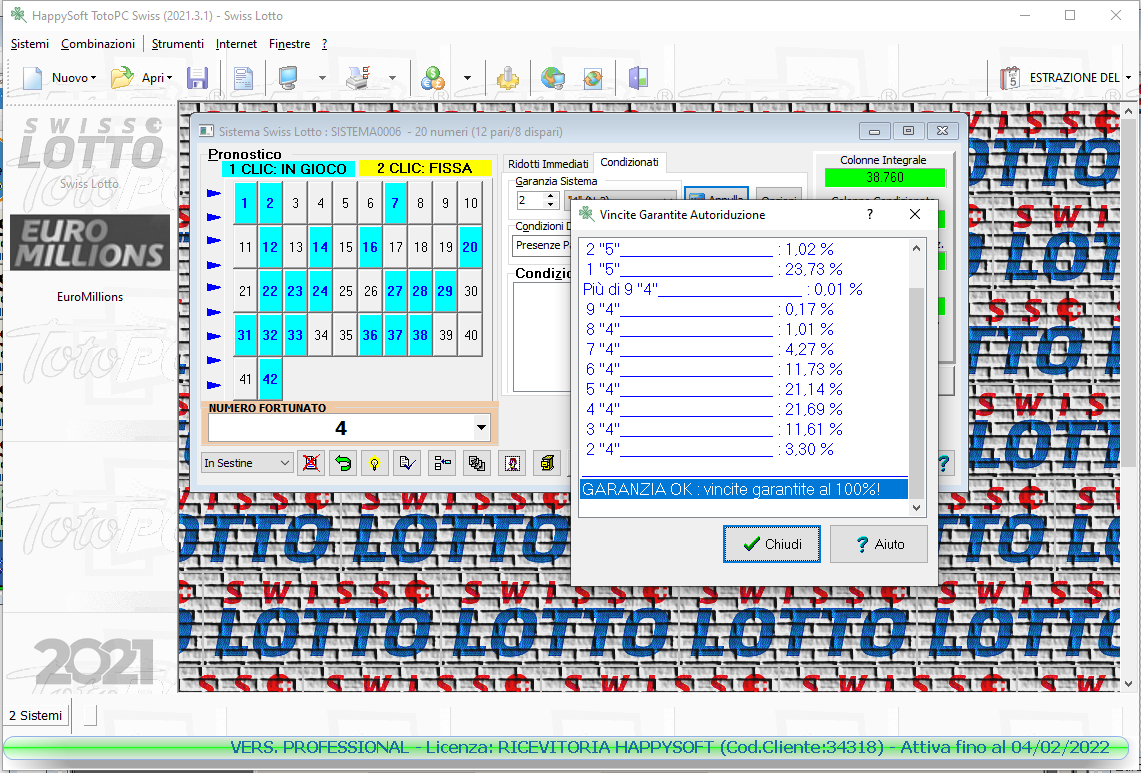Click the Chiudi button
This screenshot has height=773, width=1141.
point(771,544)
